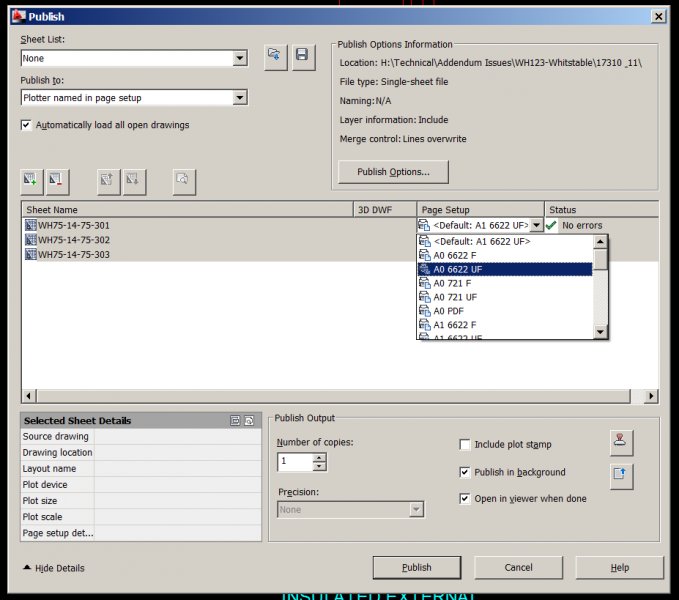Select A0 6622 UF page setup
The width and height of the screenshot is (679, 600).
pos(505,269)
